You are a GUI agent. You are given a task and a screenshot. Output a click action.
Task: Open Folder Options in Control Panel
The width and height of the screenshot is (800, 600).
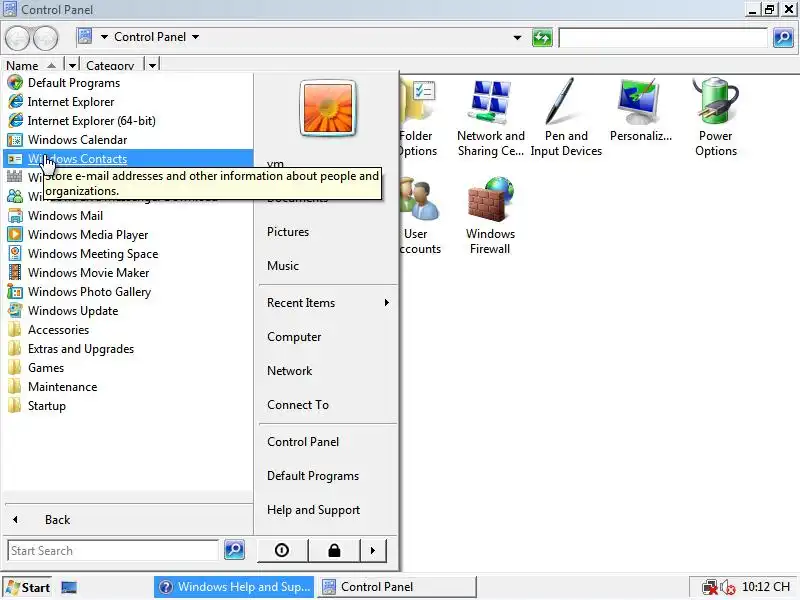418,117
